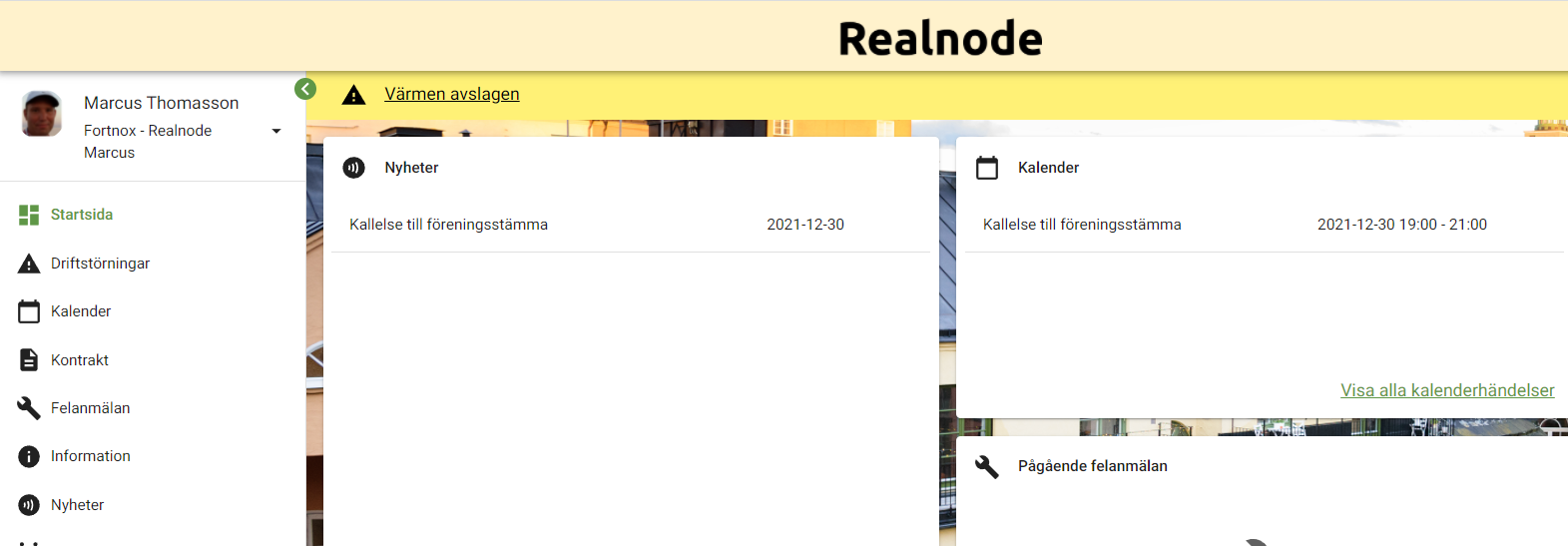Click the Marcus Thomasson user name

(x=162, y=103)
